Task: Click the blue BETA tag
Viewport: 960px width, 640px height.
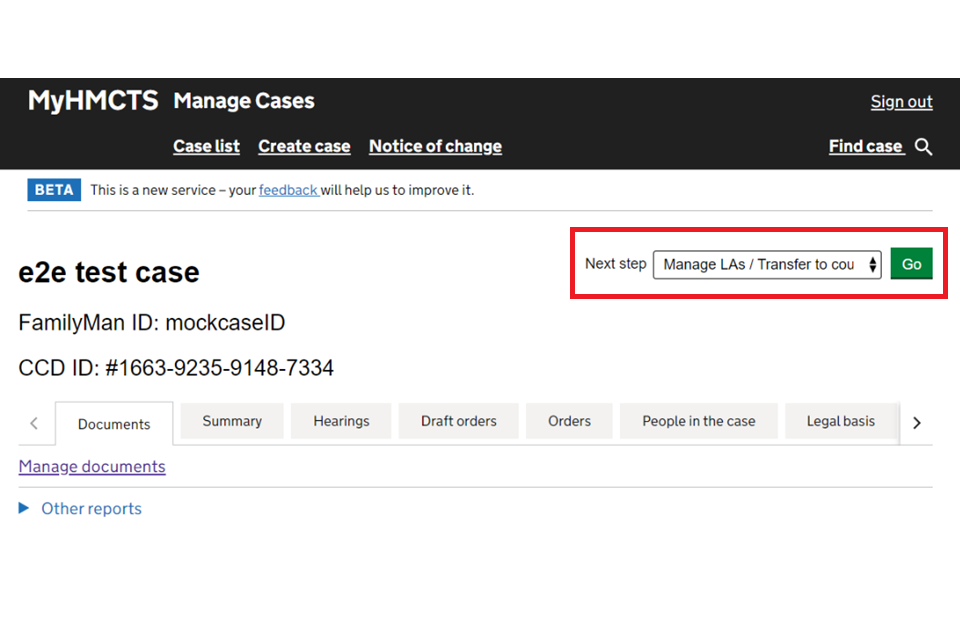Action: point(54,190)
